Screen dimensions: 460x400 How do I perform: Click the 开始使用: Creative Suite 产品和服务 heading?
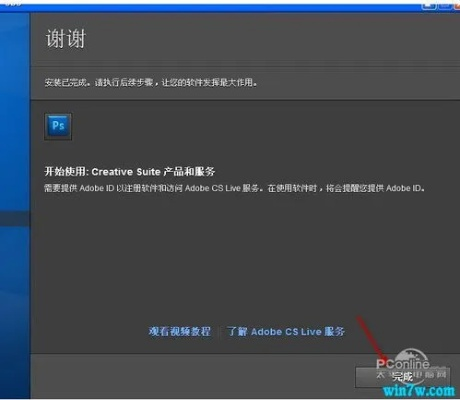point(130,172)
